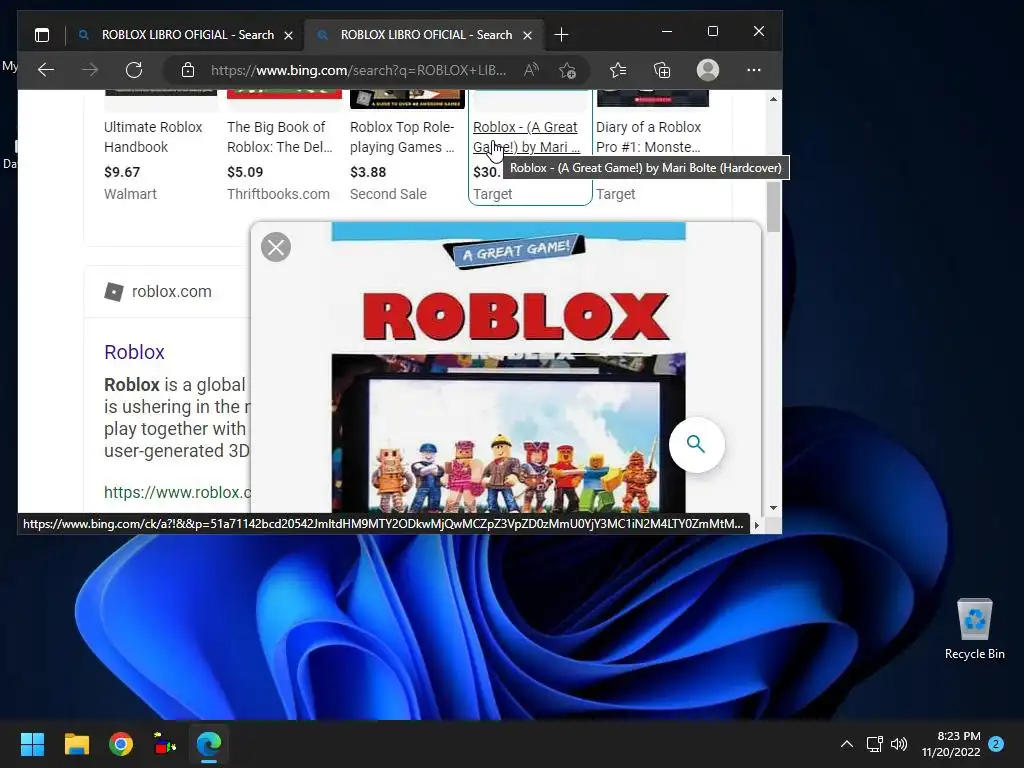Image resolution: width=1024 pixels, height=768 pixels.
Task: Click the roblox.com site name
Action: point(172,291)
